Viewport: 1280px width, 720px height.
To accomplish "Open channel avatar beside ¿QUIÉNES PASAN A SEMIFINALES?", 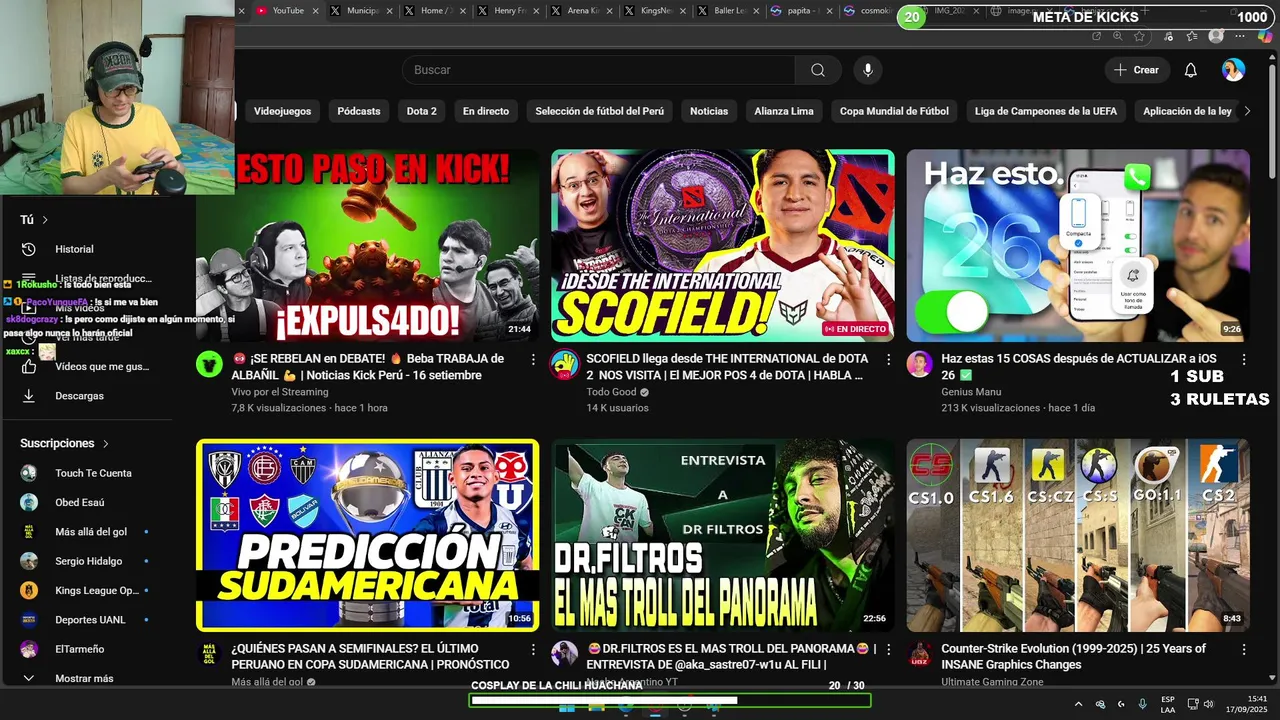I will (x=209, y=654).
